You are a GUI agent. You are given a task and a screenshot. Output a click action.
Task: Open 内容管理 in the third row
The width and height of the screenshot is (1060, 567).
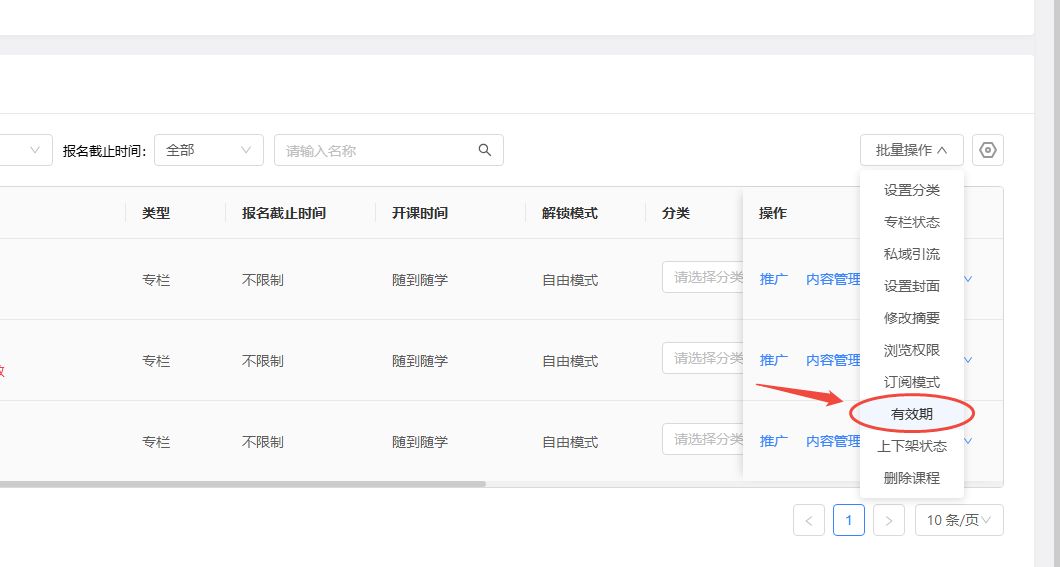(x=833, y=441)
